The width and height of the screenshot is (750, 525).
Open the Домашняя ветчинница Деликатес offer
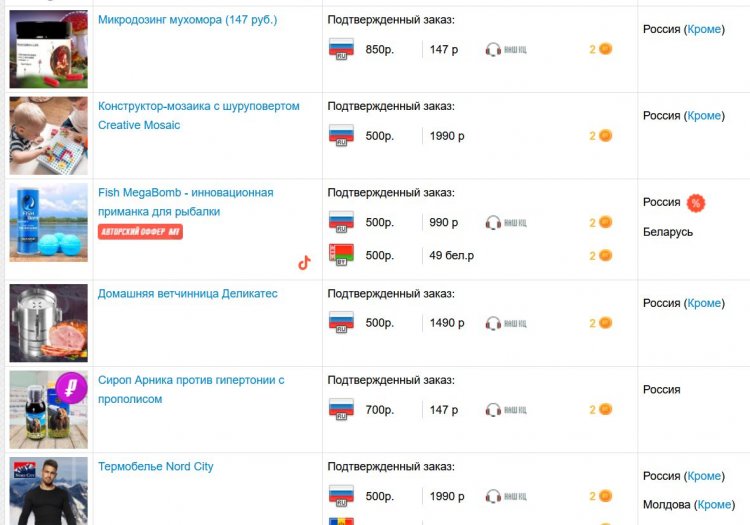[188, 294]
